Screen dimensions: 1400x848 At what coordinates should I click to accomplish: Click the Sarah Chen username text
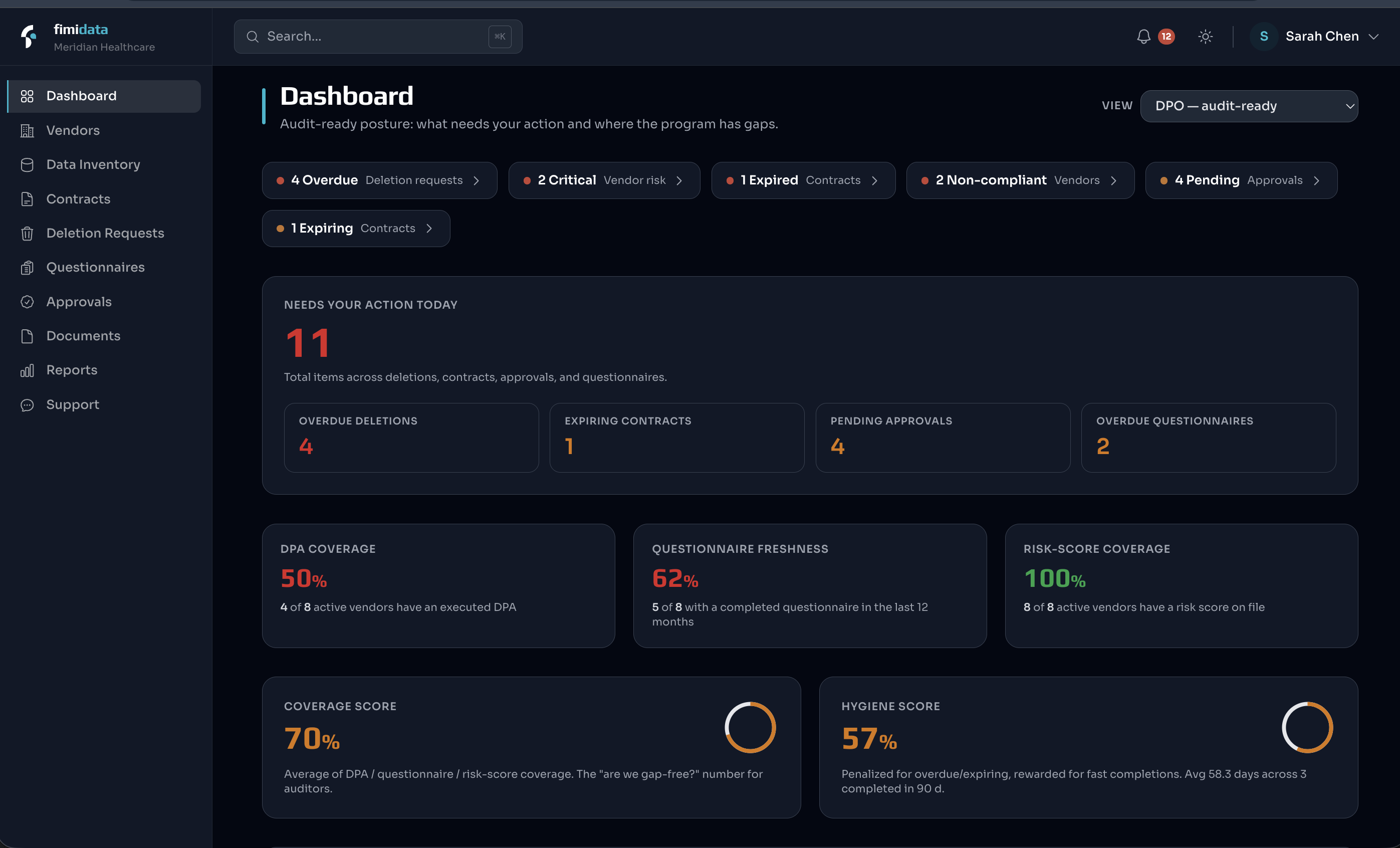pos(1322,37)
